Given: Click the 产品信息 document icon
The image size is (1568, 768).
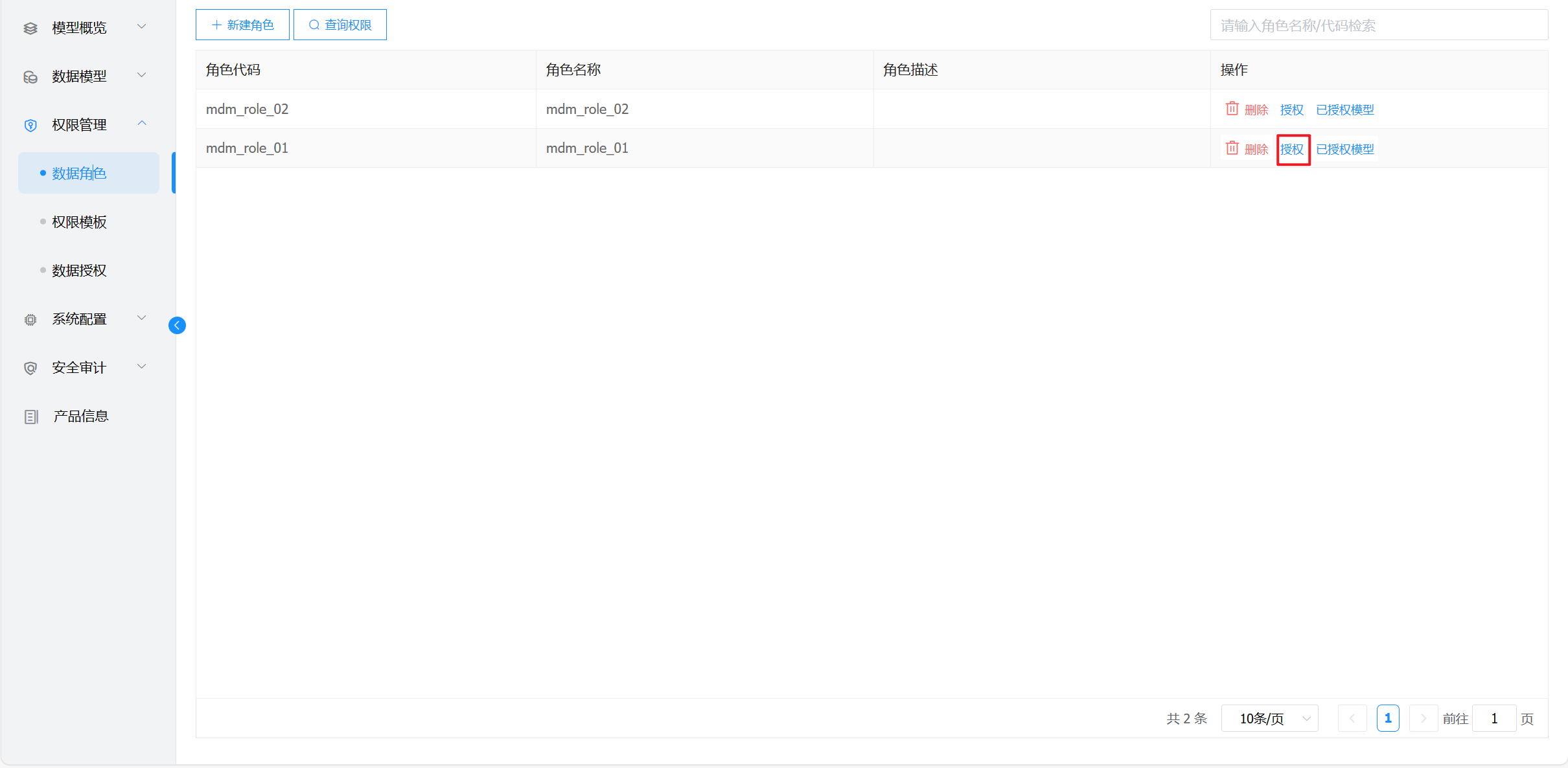Looking at the screenshot, I should point(31,416).
